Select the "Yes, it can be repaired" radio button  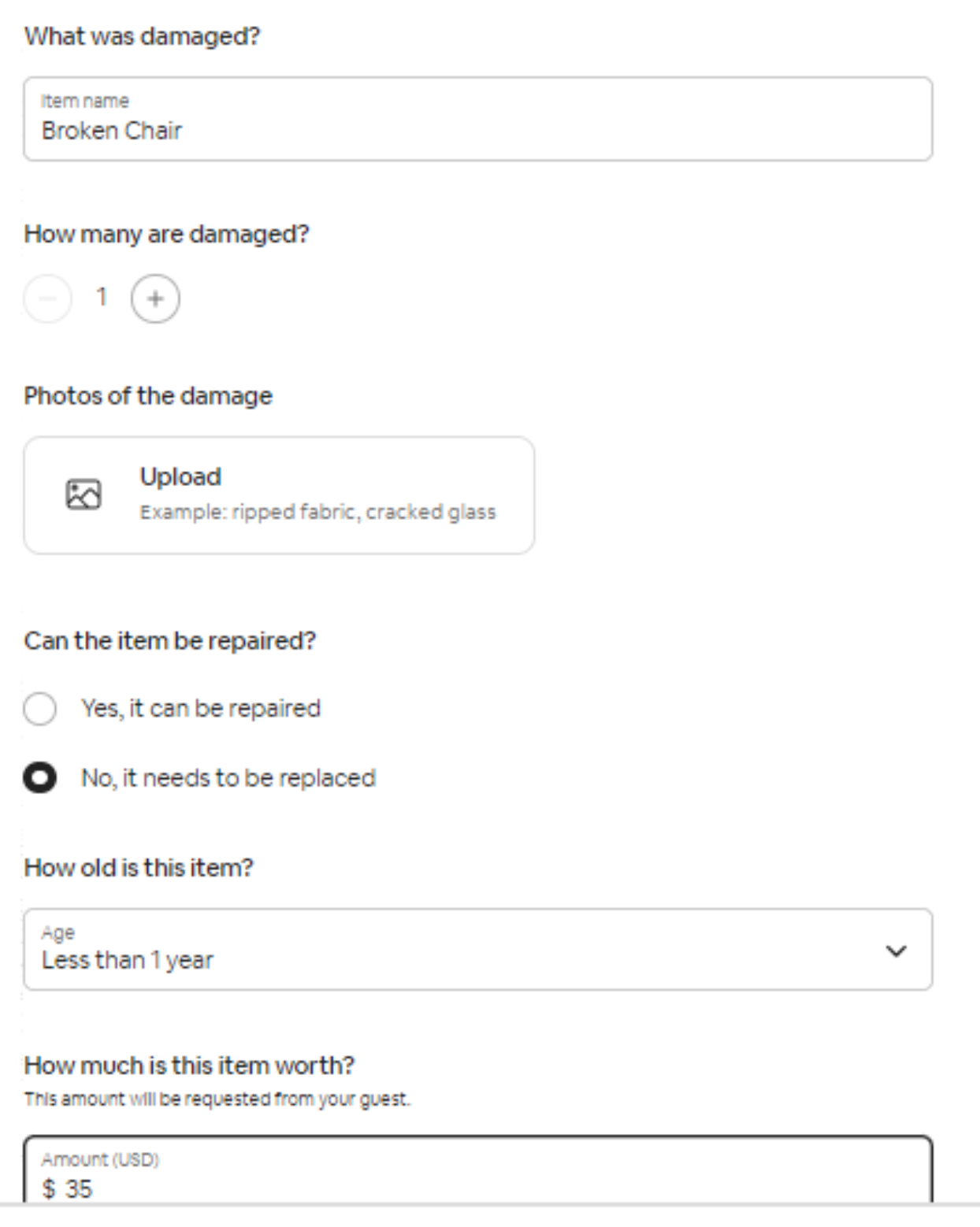(40, 709)
